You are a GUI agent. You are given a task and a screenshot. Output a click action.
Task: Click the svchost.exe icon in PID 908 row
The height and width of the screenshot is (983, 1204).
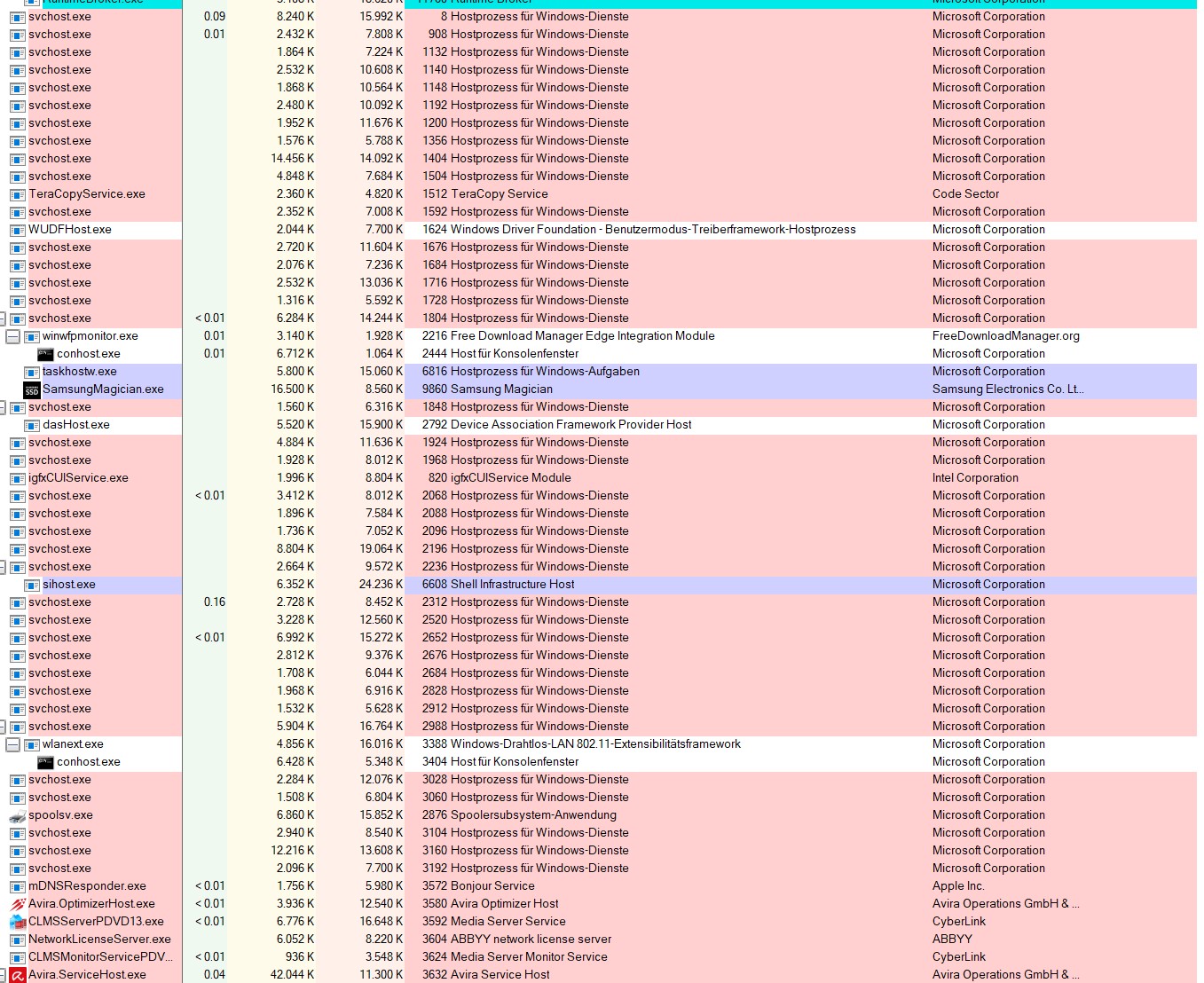pos(17,35)
